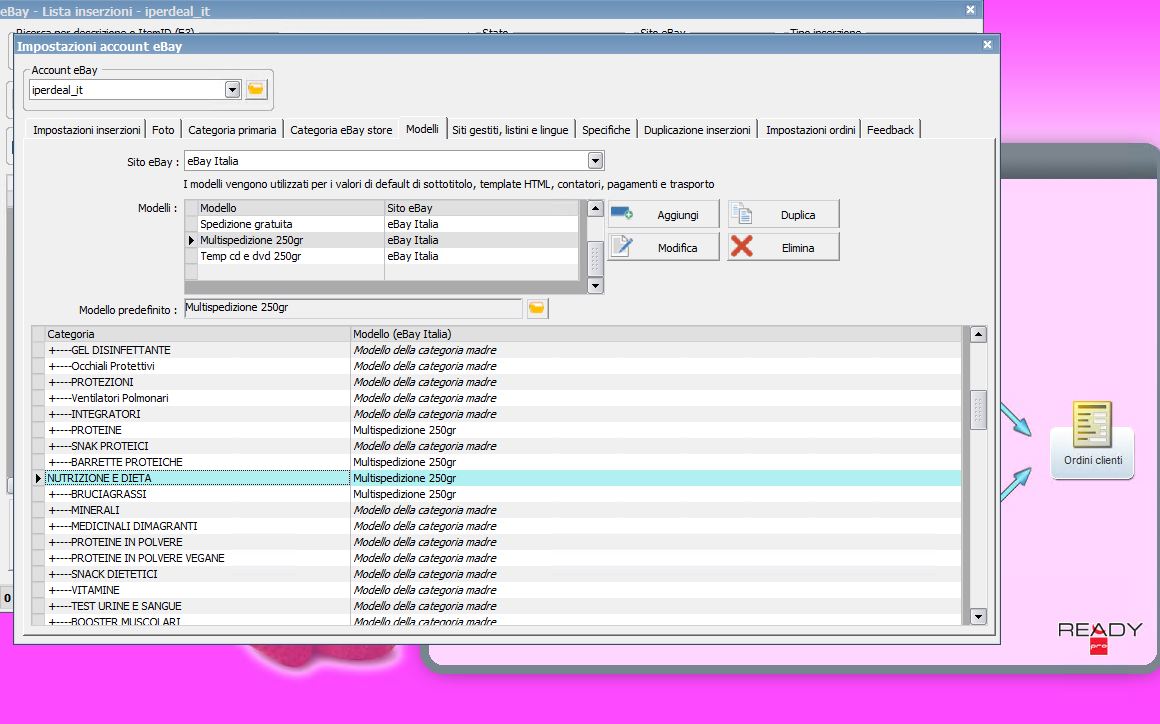This screenshot has height=724, width=1160.
Task: Open folder icon next to Account eBay
Action: pyautogui.click(x=256, y=89)
